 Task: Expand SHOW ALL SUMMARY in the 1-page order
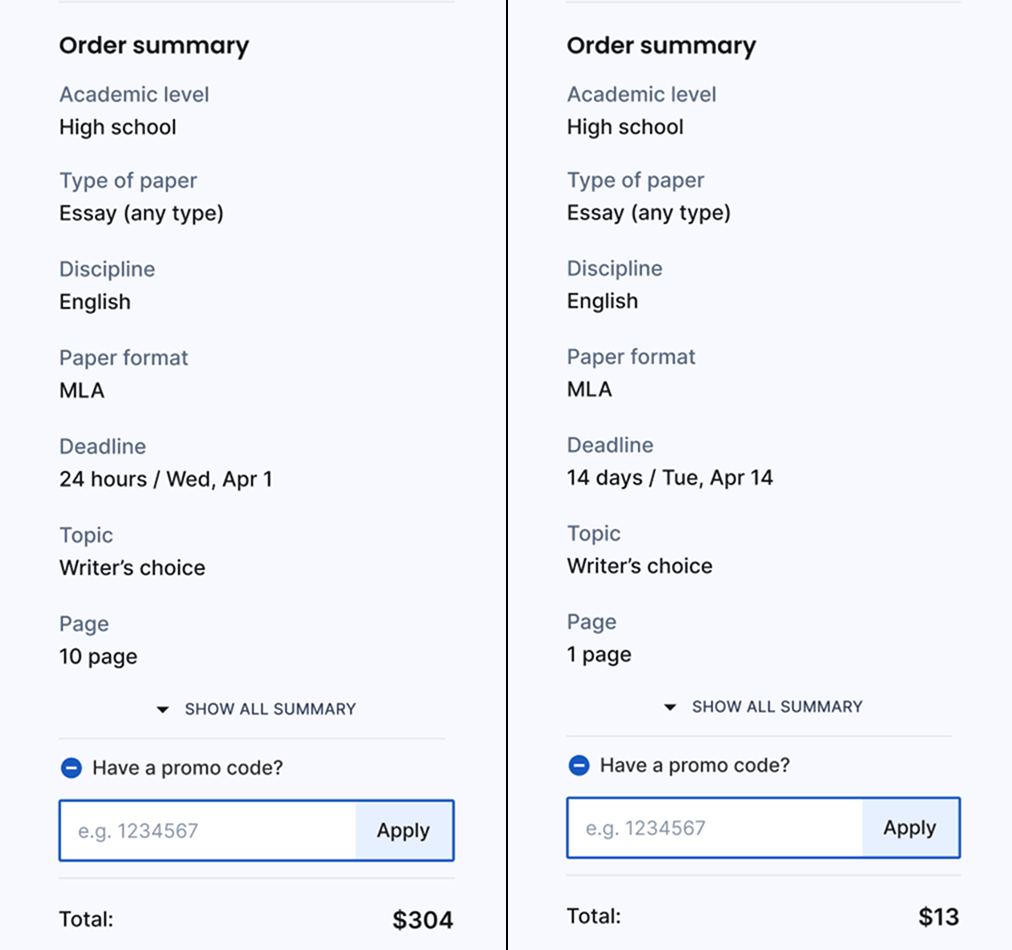(764, 706)
